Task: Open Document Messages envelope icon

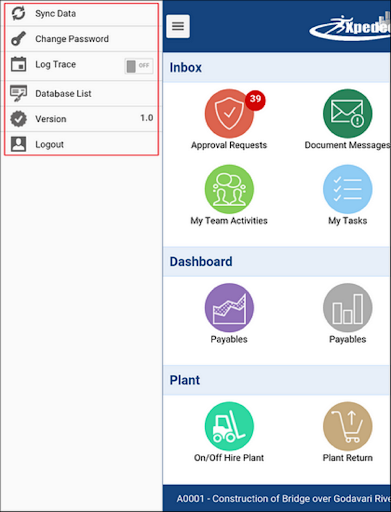Action: point(347,114)
